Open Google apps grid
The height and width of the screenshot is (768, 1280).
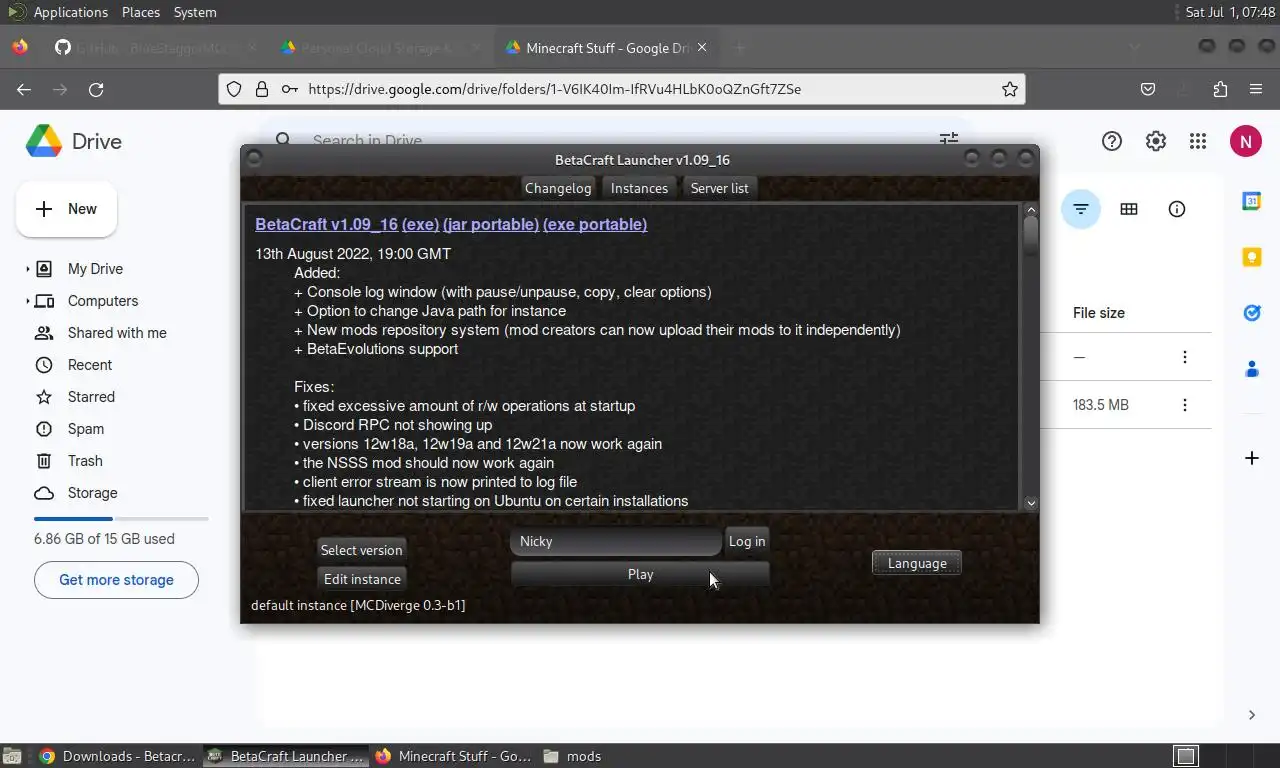tap(1198, 141)
